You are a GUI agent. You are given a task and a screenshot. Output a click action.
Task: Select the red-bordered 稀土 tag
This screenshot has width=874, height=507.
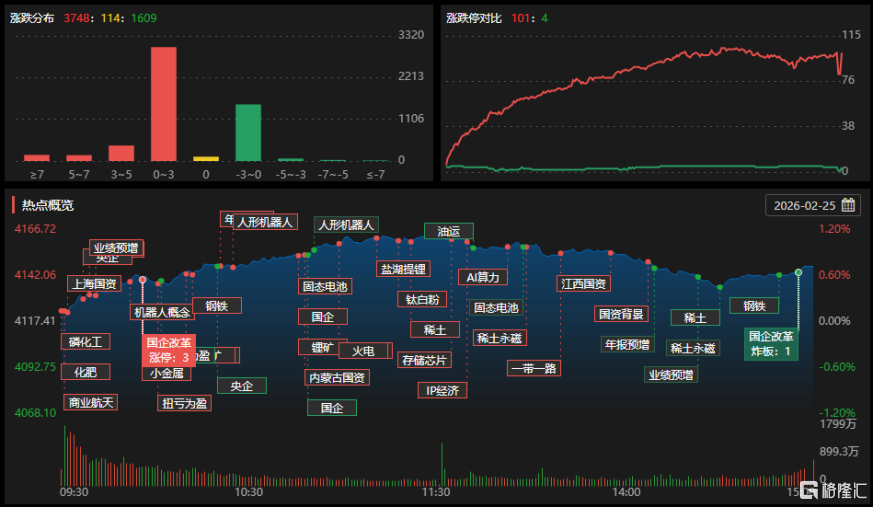[x=435, y=329]
